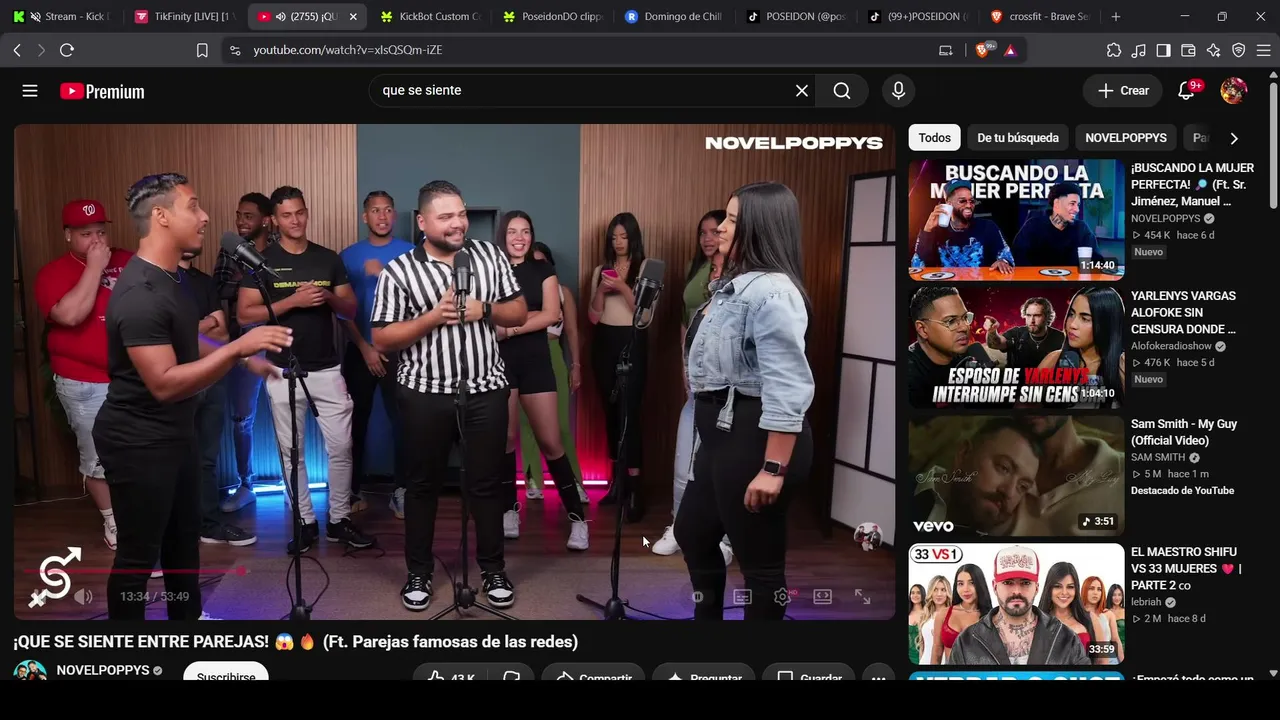
Task: Switch to the Domingo de Chill tab
Action: pos(673,17)
